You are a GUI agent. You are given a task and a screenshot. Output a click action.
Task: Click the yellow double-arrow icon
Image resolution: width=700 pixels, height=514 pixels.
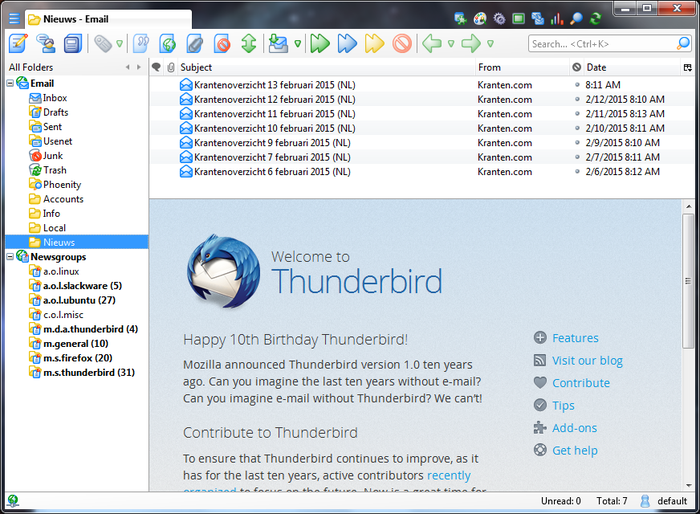tap(374, 44)
